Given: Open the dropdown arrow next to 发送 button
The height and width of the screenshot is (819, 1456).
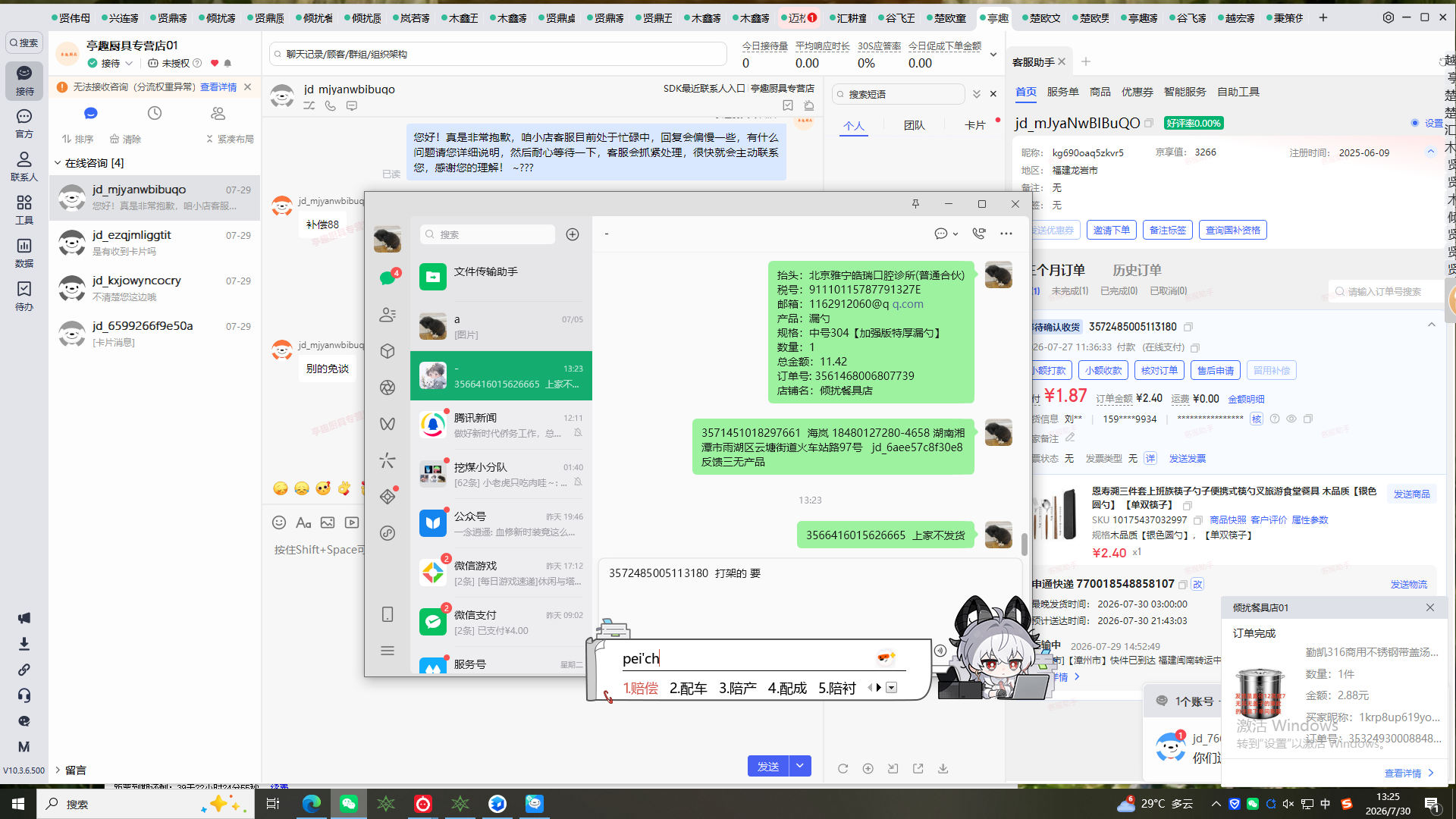Looking at the screenshot, I should (x=800, y=766).
